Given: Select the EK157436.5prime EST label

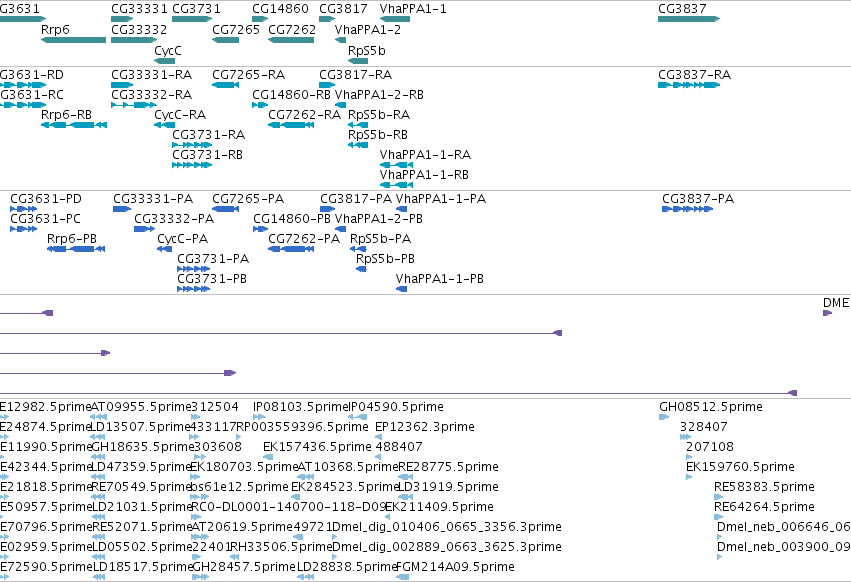Looking at the screenshot, I should (317, 447).
